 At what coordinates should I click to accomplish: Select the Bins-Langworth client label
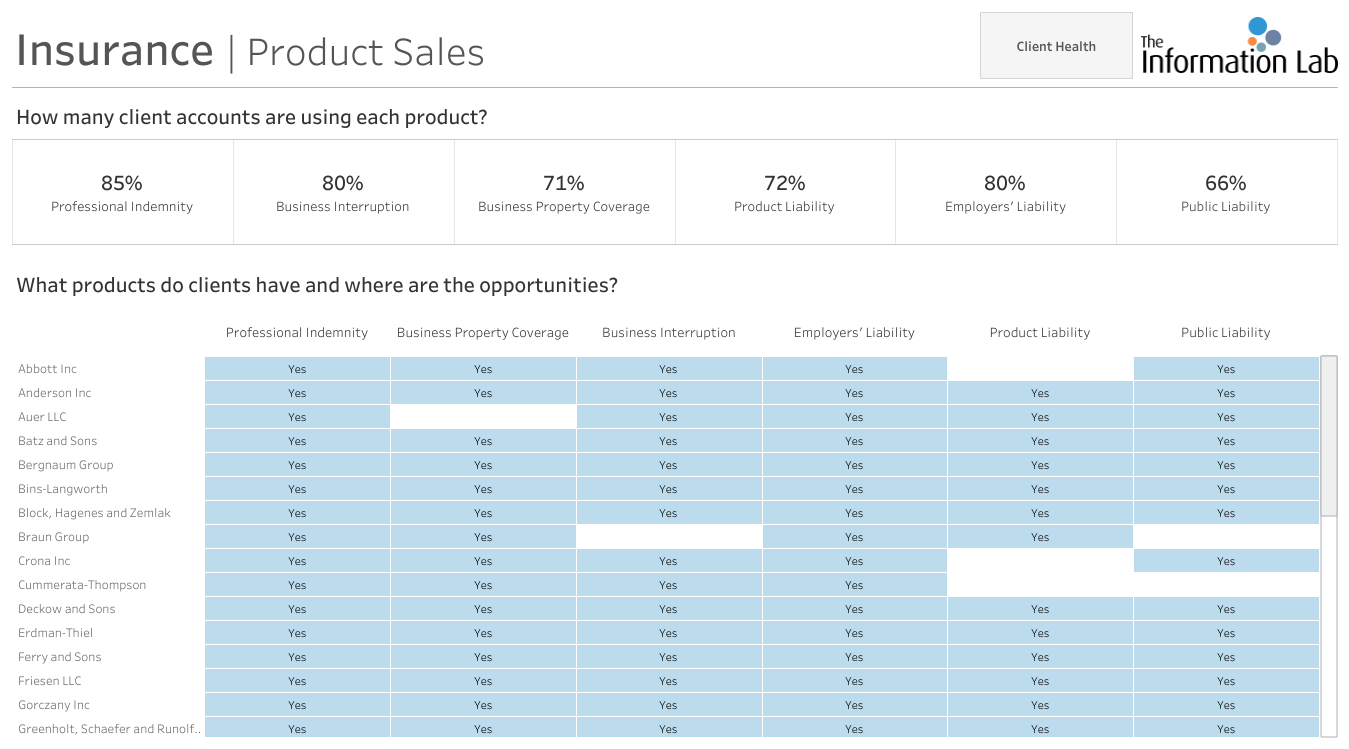63,489
